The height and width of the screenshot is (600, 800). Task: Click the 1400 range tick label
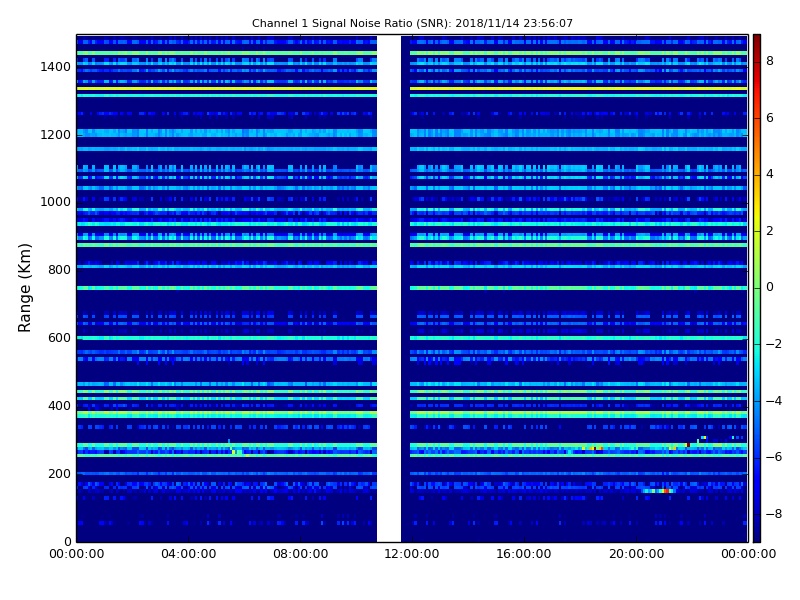coord(56,67)
